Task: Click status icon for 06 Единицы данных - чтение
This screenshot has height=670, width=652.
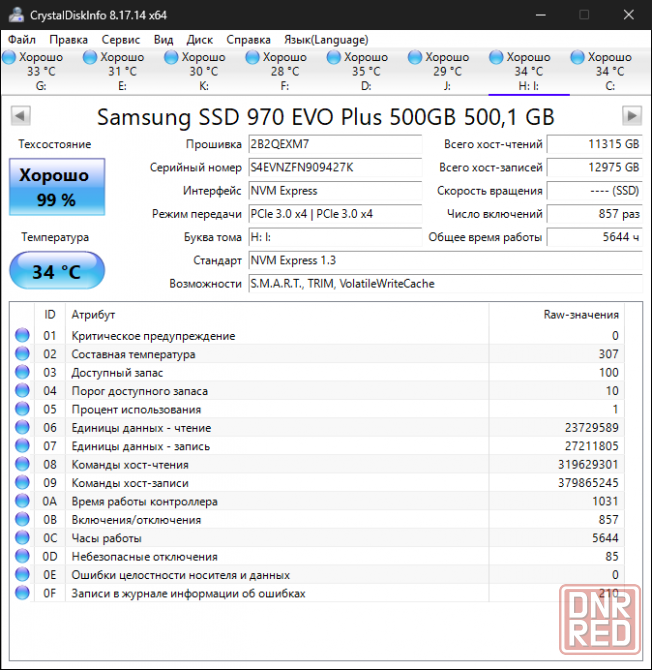Action: tap(22, 427)
